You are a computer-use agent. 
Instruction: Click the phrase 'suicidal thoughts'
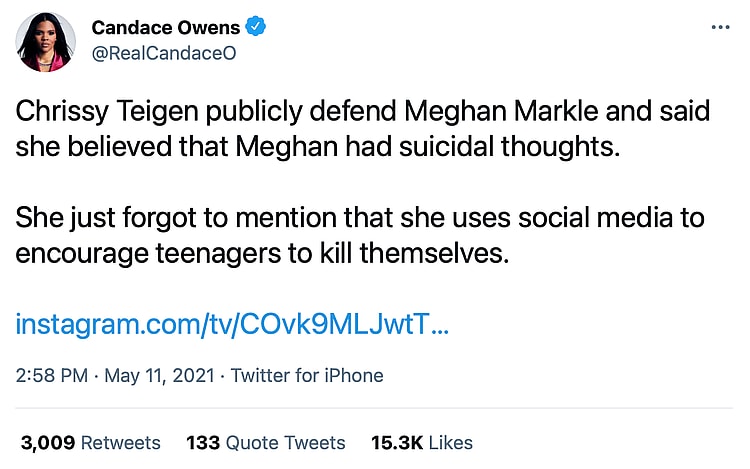pos(533,146)
